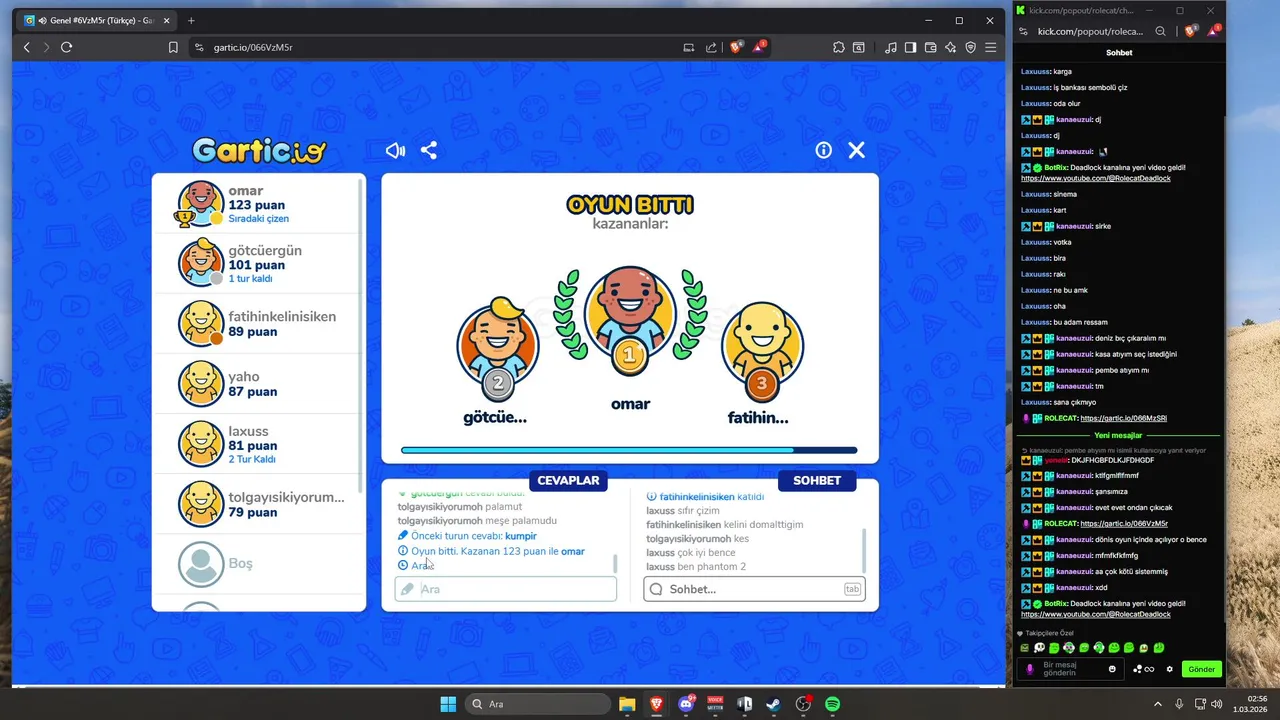This screenshot has height=720, width=1280.
Task: Open Steam from the taskbar
Action: click(x=774, y=704)
